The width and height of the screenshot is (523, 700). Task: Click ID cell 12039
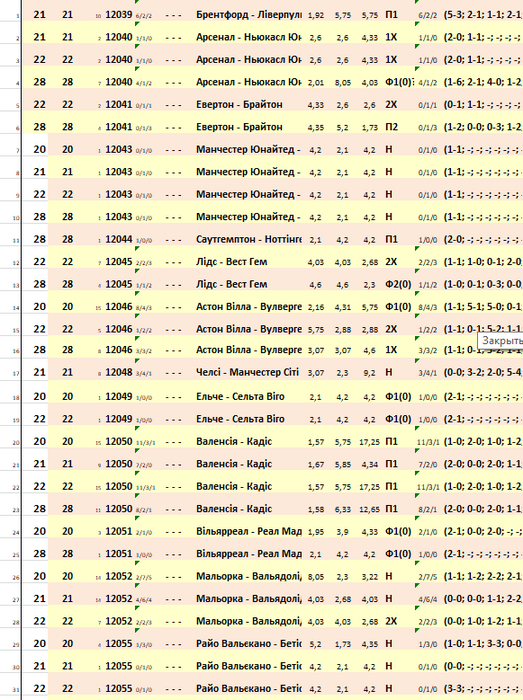[x=119, y=15]
